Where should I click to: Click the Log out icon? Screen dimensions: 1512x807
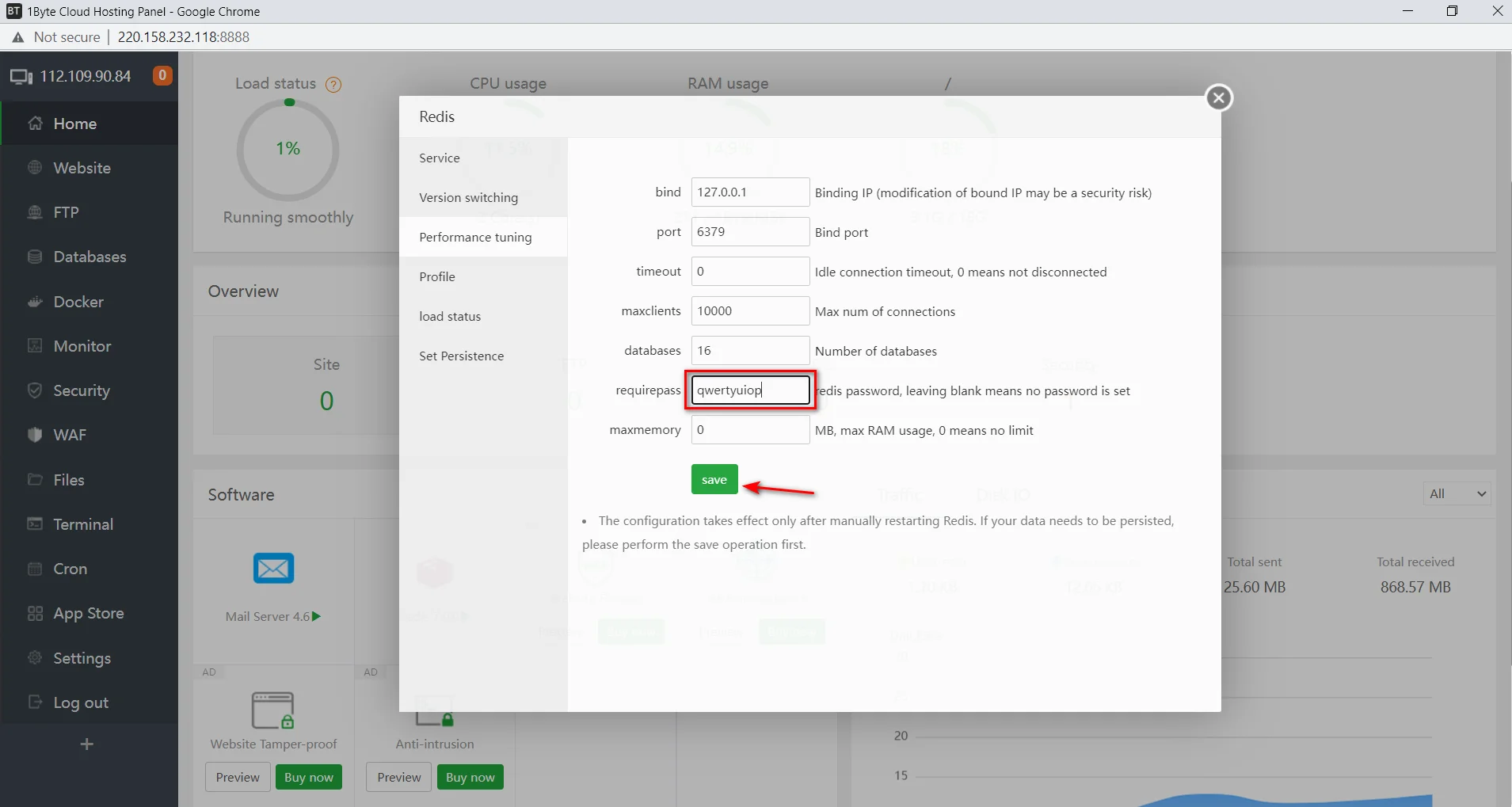tap(35, 702)
